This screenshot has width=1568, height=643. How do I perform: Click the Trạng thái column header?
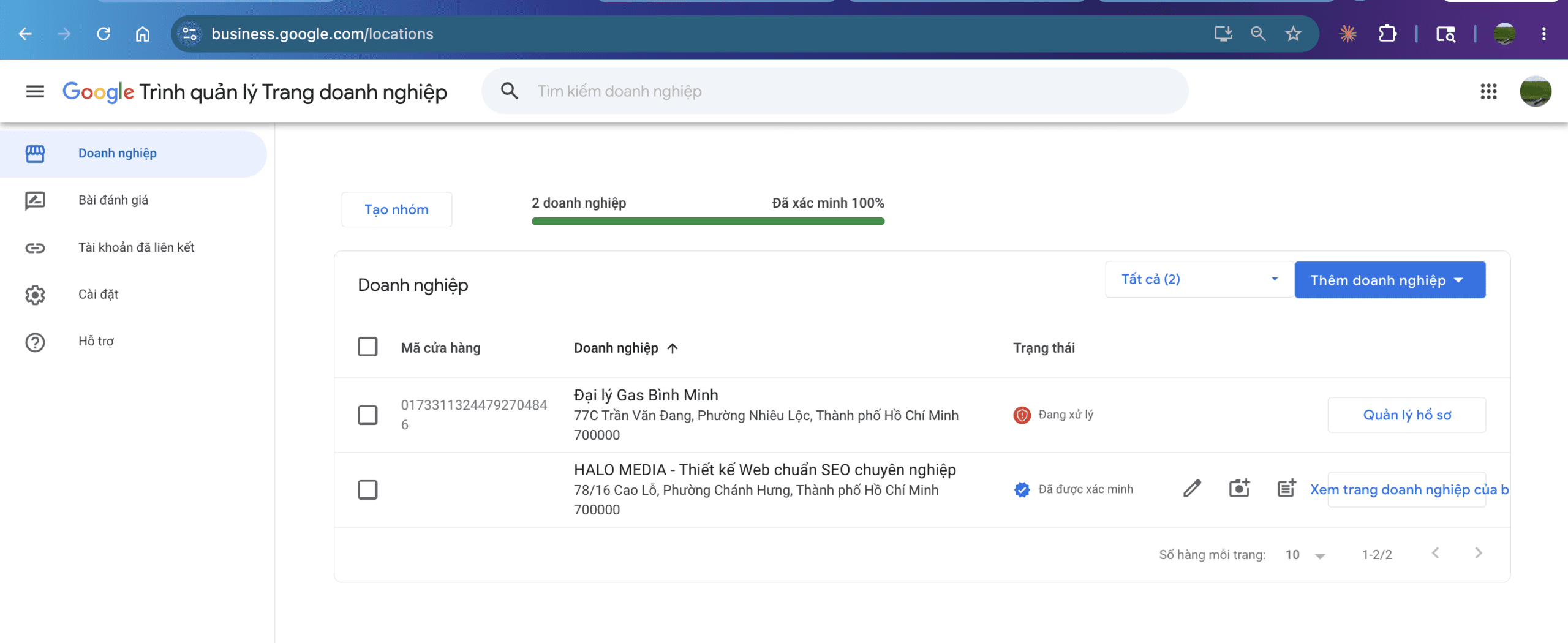pyautogui.click(x=1044, y=348)
